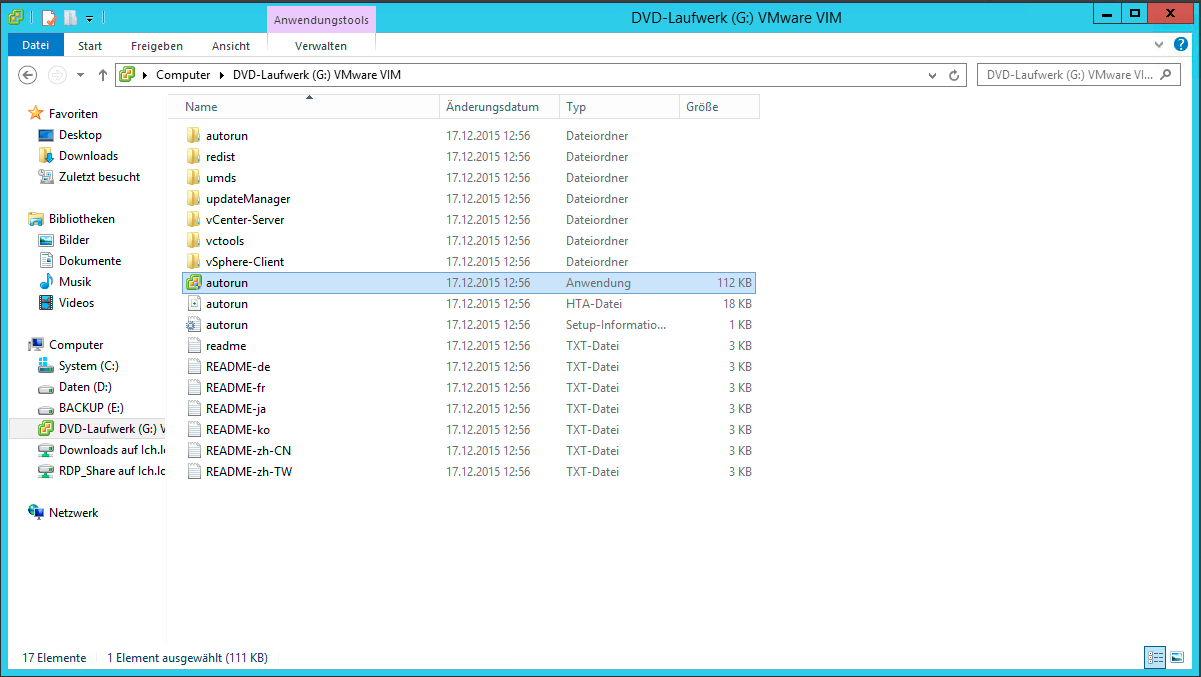Open Videos library
The image size is (1201, 677).
coord(76,303)
